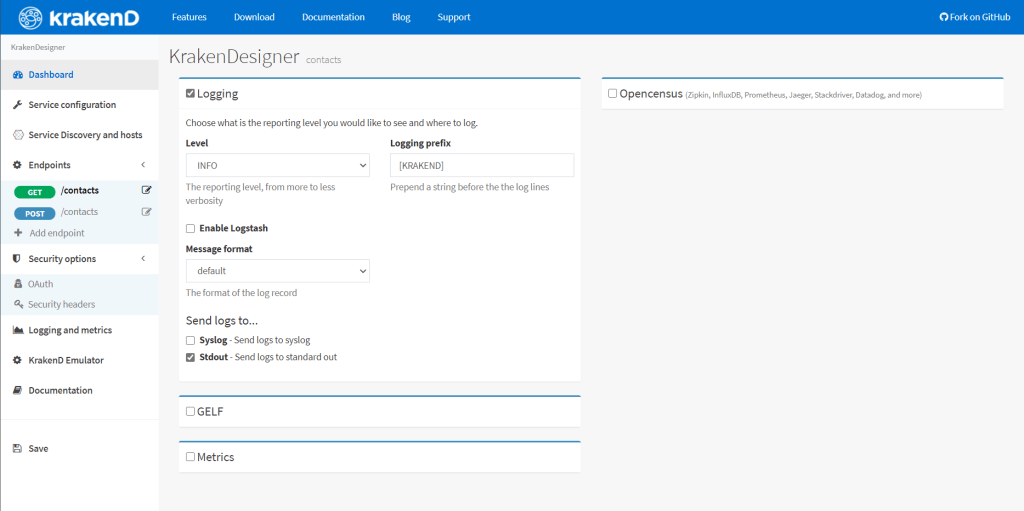
Task: Click the Save floppy disk icon
Action: click(x=18, y=449)
